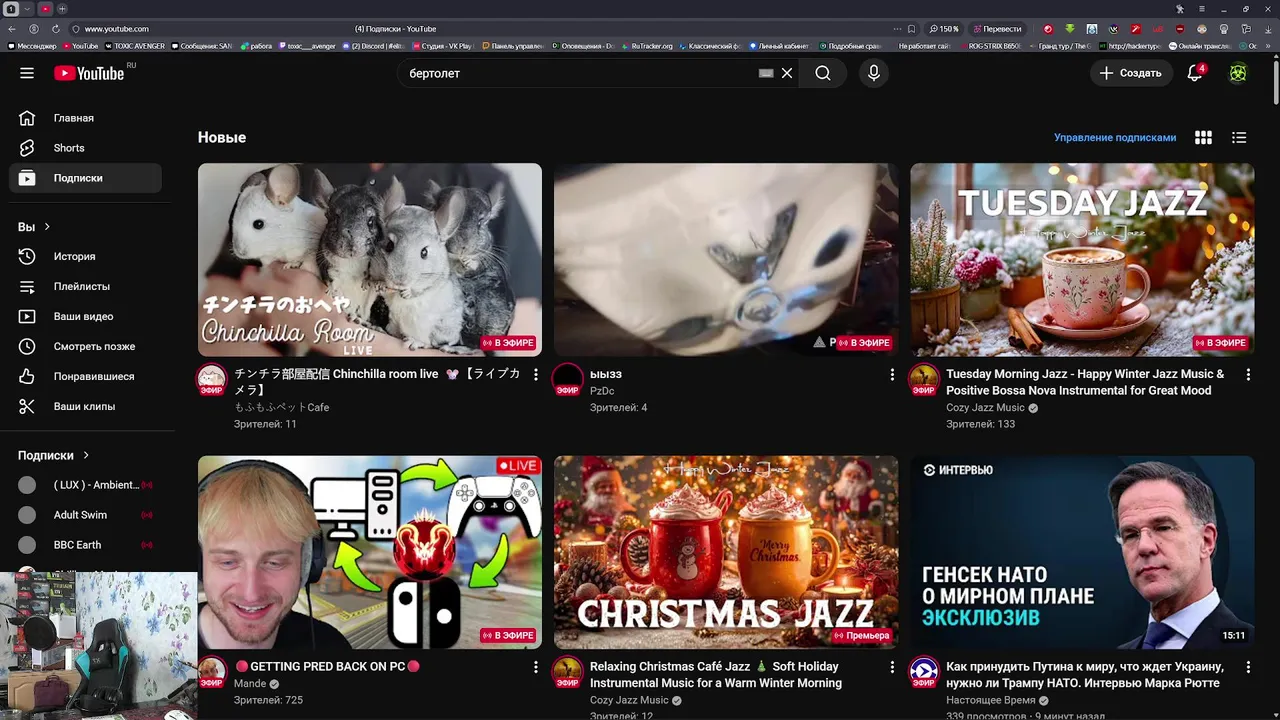
Task: Open Ваши клипы in the sidebar
Action: 86,407
